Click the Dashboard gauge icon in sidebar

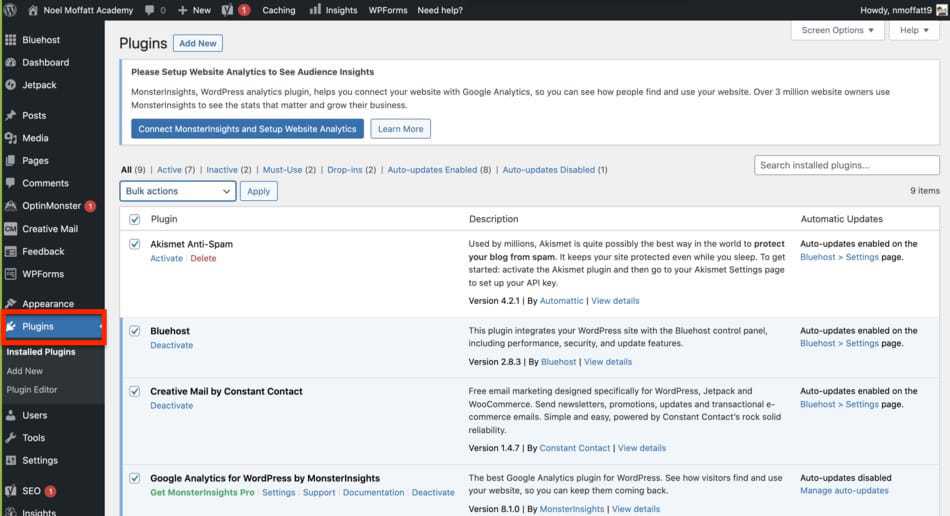[10, 62]
